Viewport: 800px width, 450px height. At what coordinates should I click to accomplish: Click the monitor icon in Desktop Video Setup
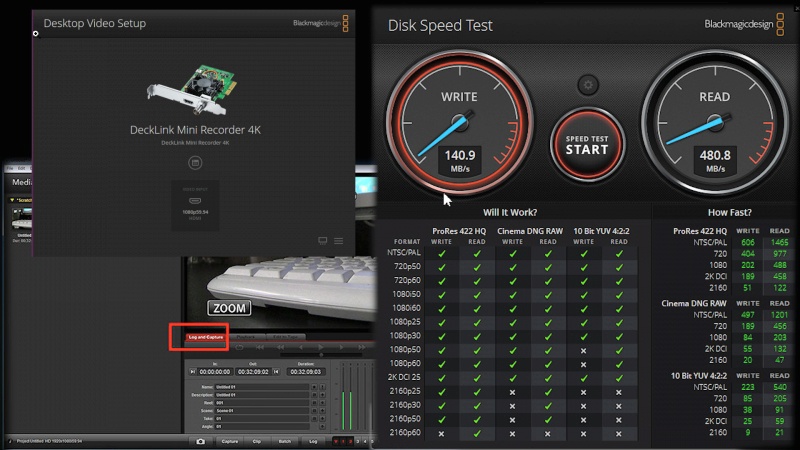(x=322, y=241)
